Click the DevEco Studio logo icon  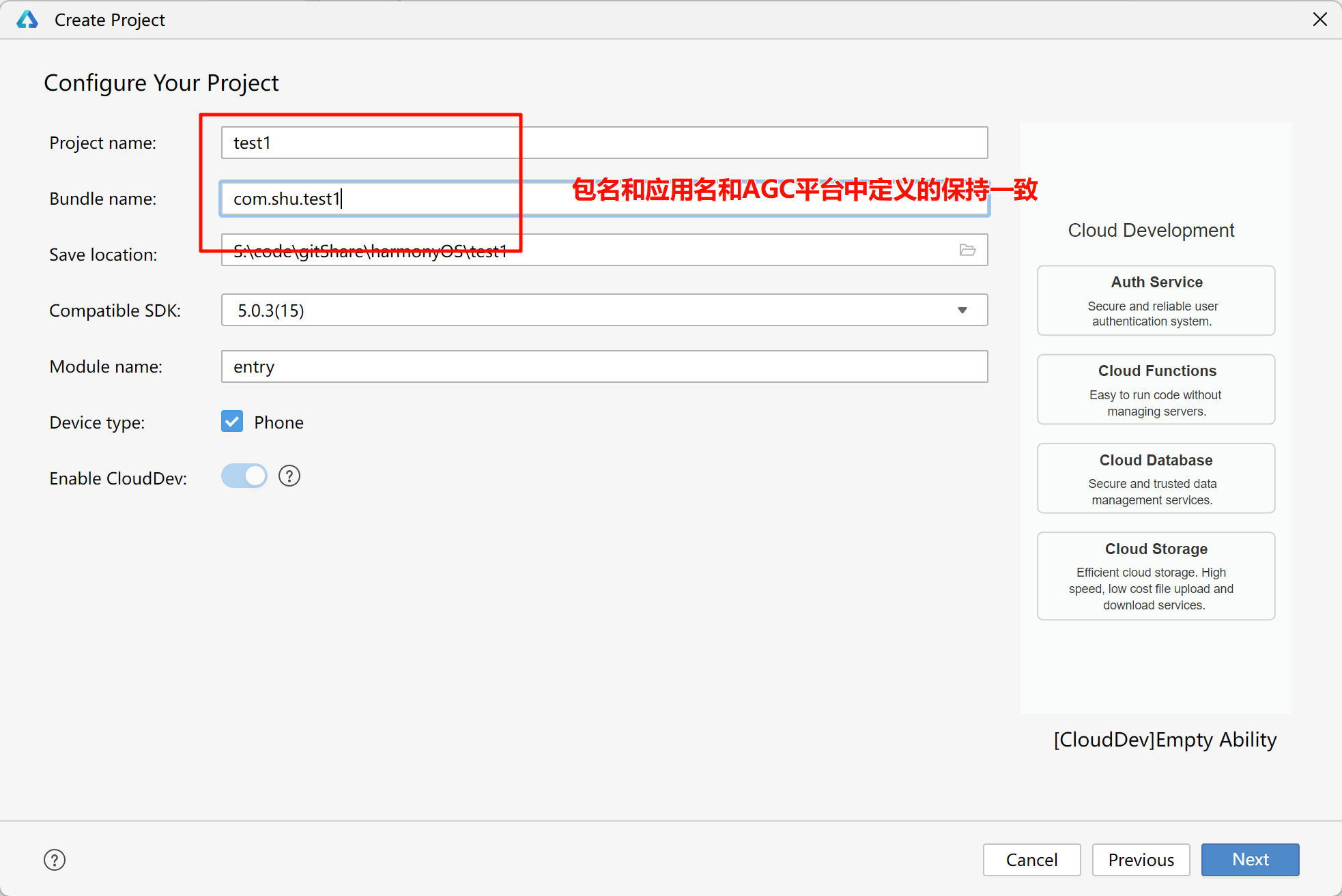click(x=27, y=20)
